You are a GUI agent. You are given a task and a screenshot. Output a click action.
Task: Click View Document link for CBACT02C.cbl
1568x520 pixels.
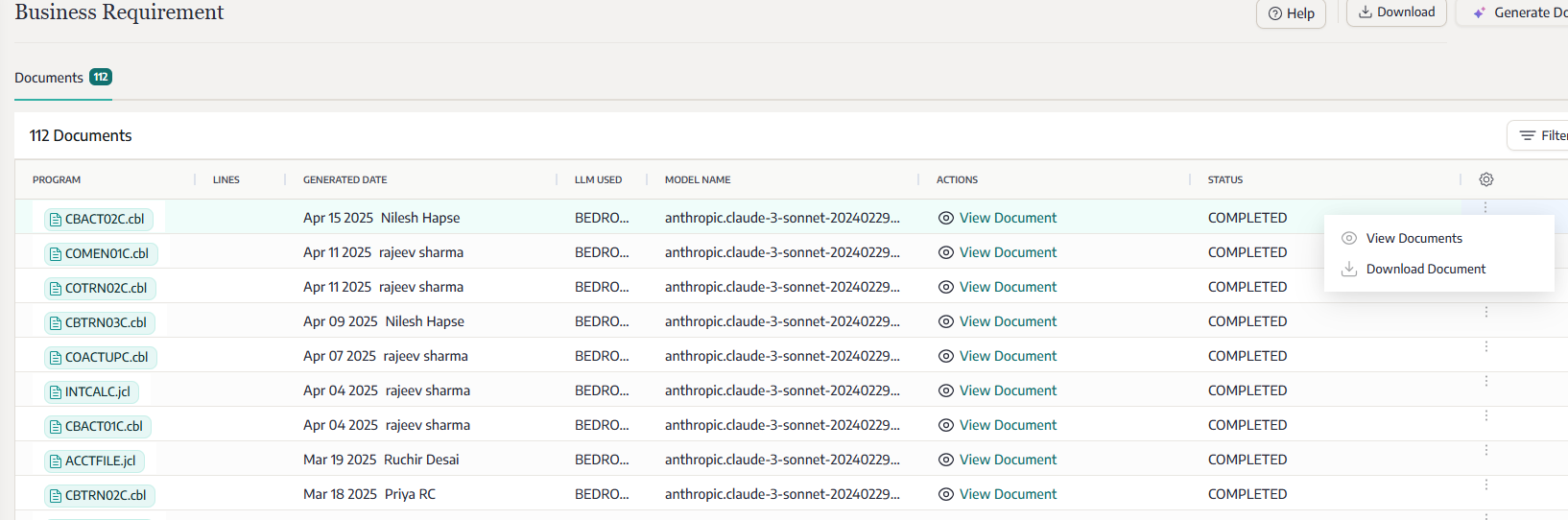click(997, 218)
